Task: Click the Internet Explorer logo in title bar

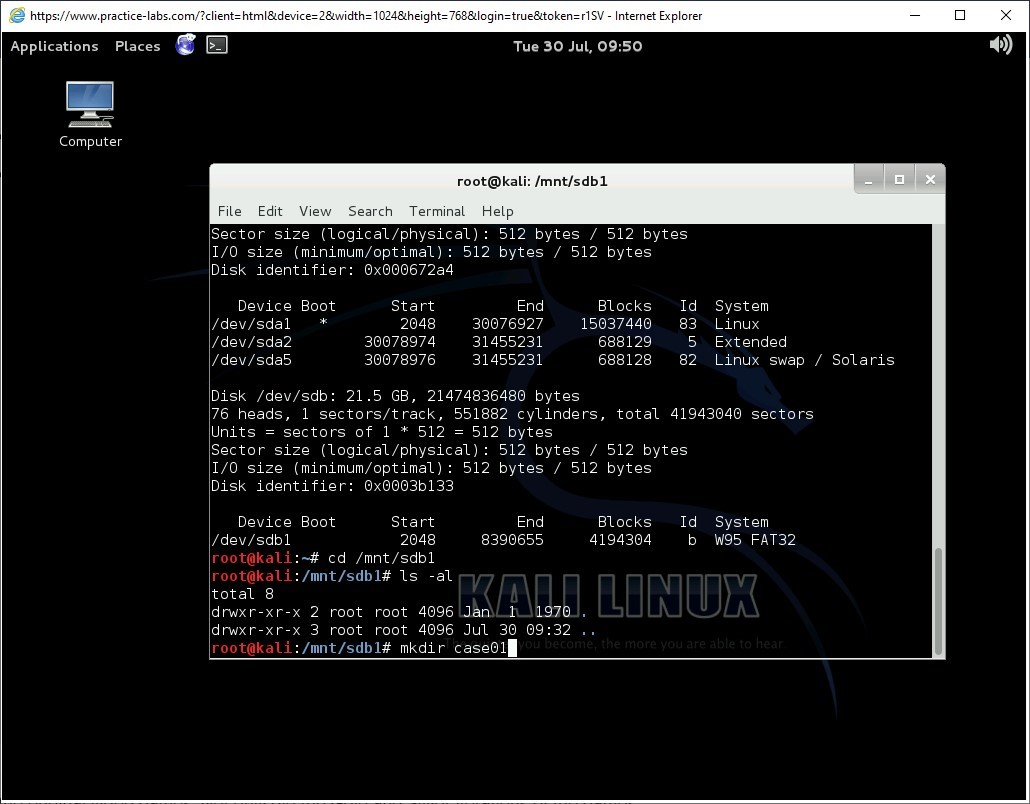Action: point(17,15)
